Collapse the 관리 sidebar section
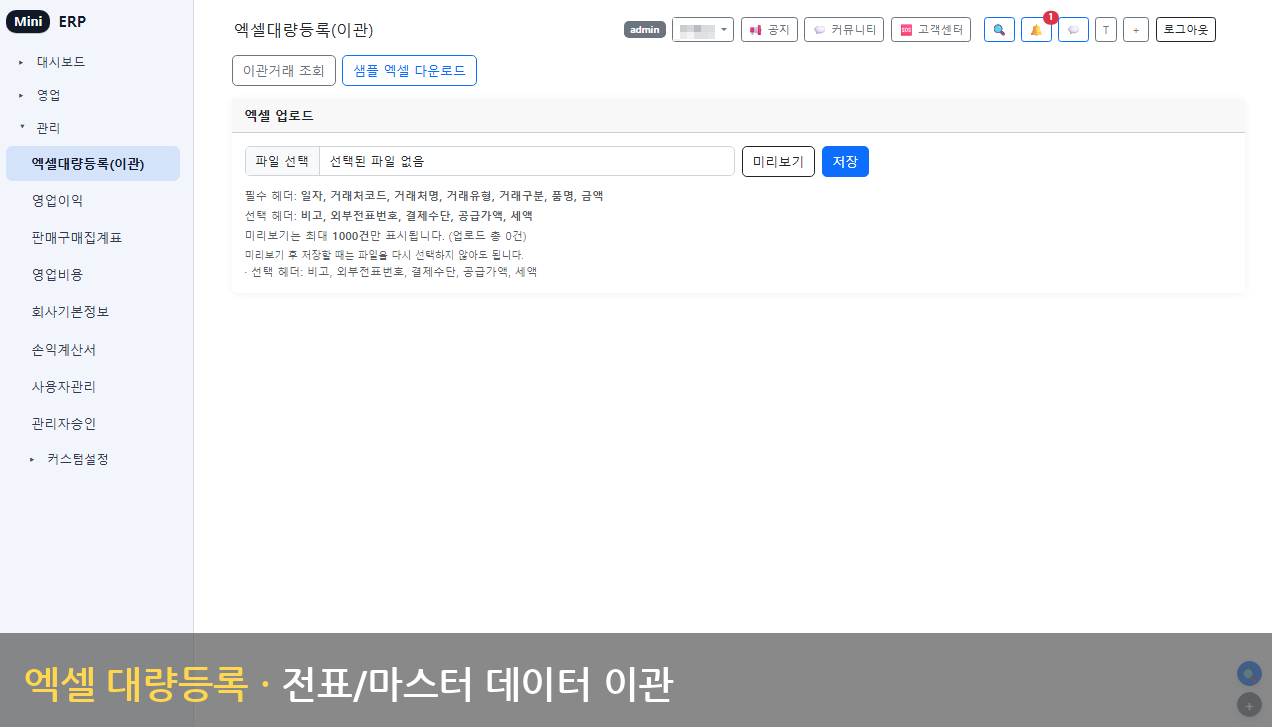Screen dimensions: 1272x727 tap(48, 128)
